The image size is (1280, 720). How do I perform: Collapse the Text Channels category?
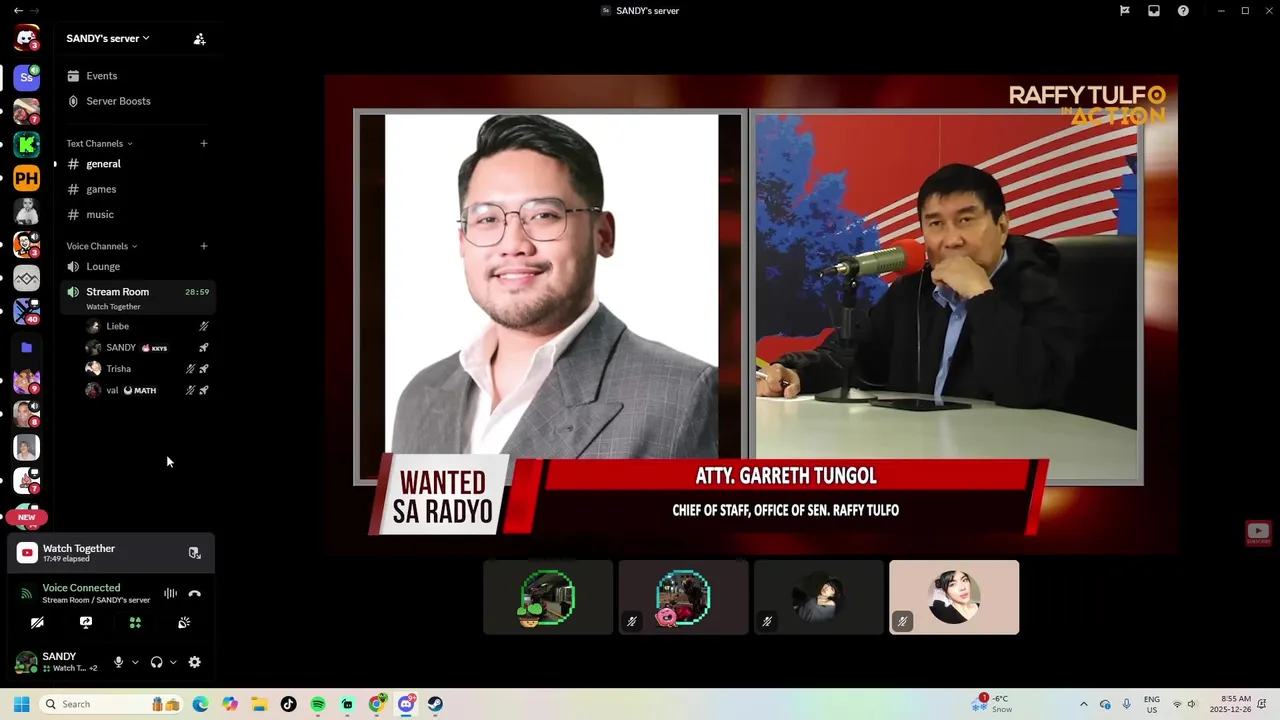point(99,143)
